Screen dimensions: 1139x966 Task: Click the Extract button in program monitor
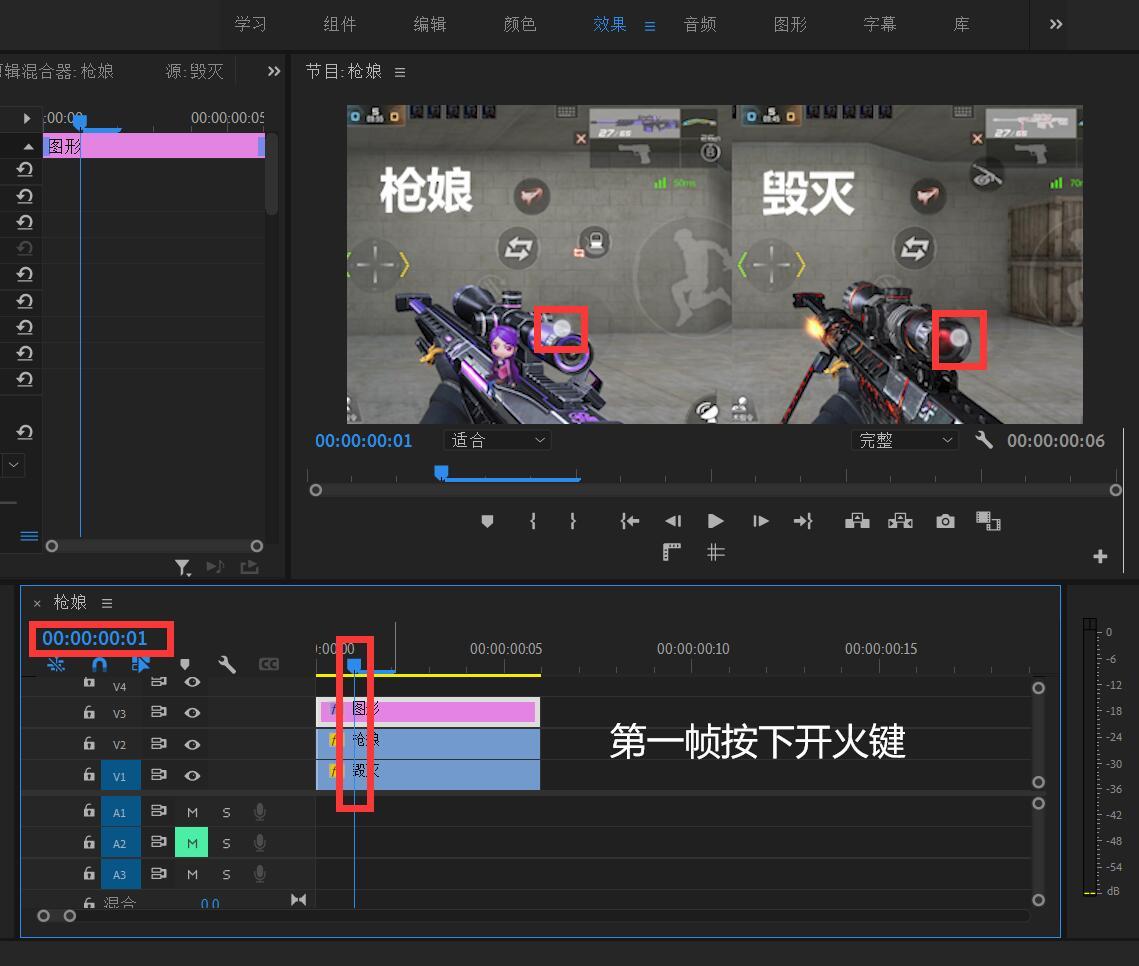[901, 521]
